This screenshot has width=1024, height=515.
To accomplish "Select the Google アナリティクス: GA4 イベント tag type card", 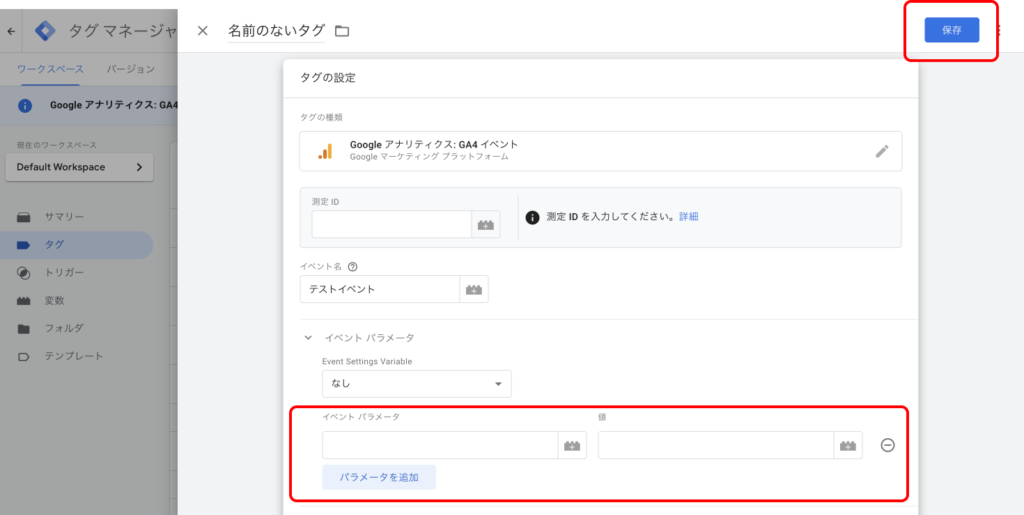I will point(600,151).
